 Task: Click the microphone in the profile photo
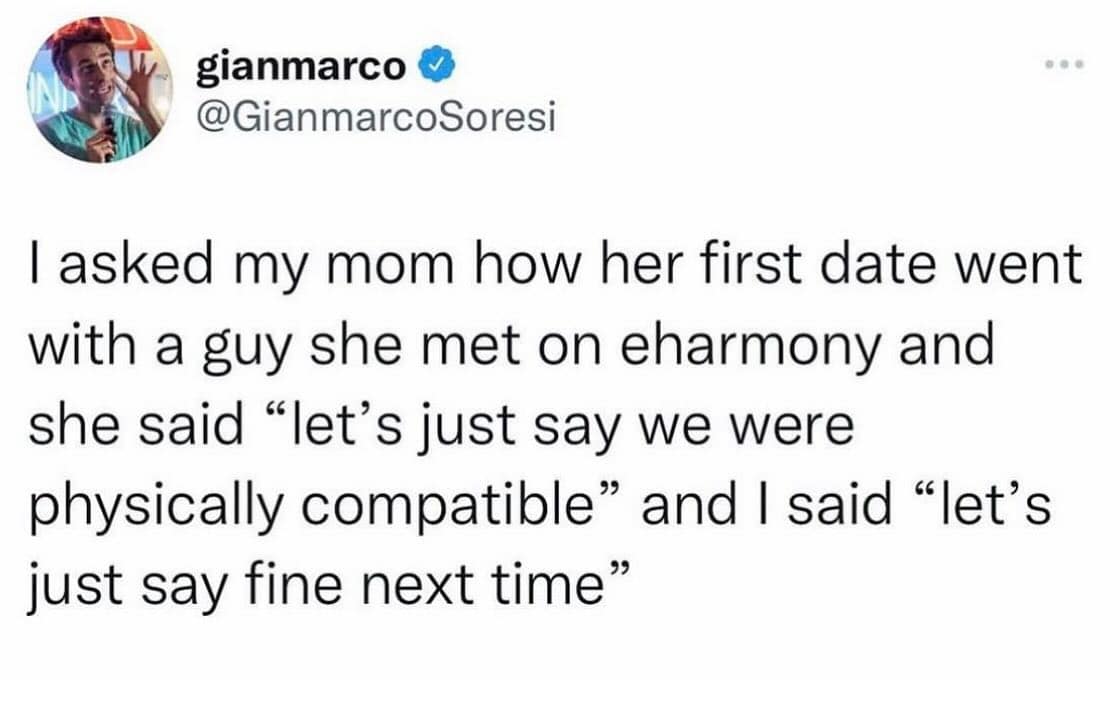click(110, 130)
